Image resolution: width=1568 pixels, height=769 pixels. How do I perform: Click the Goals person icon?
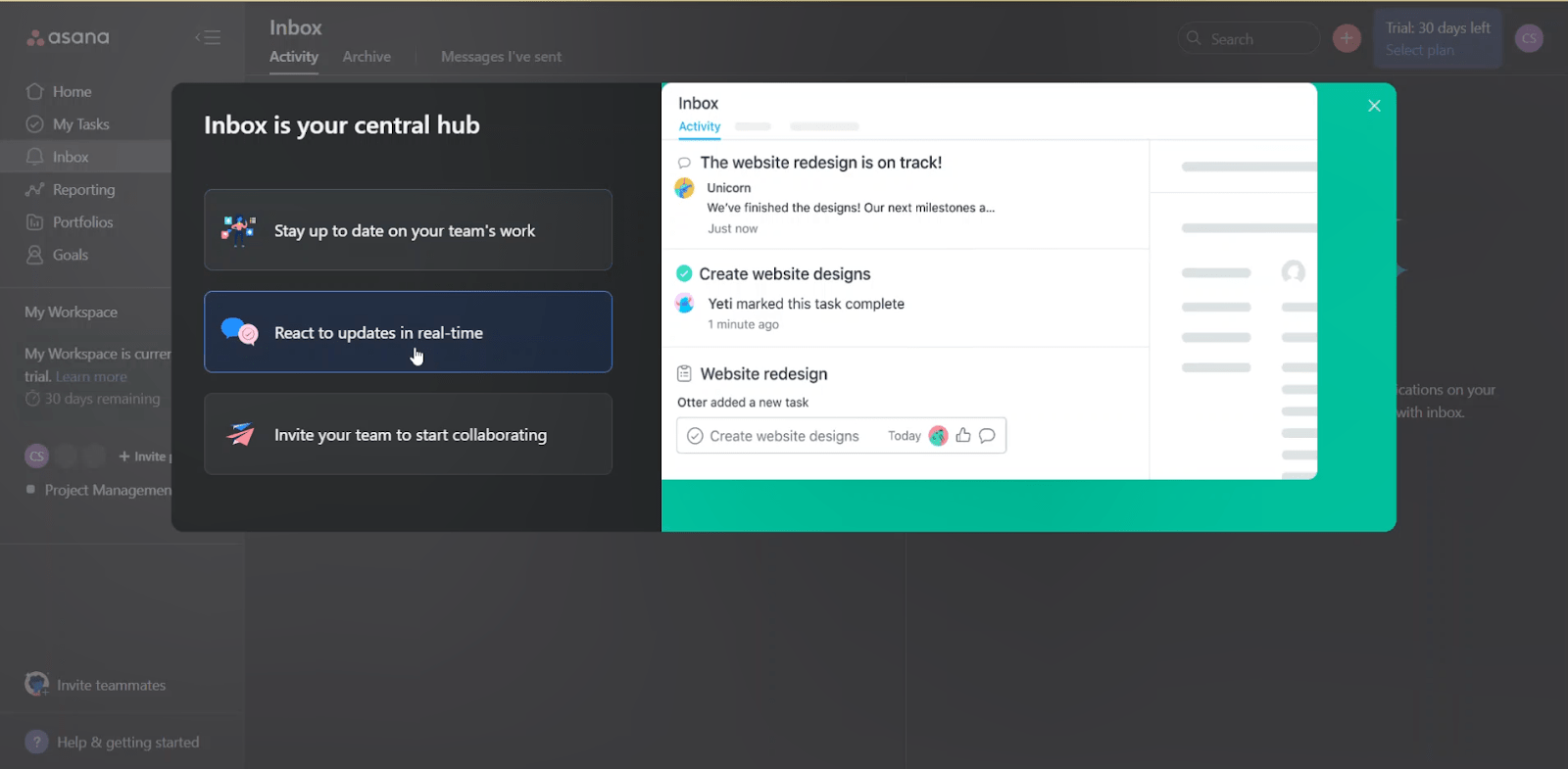point(34,255)
